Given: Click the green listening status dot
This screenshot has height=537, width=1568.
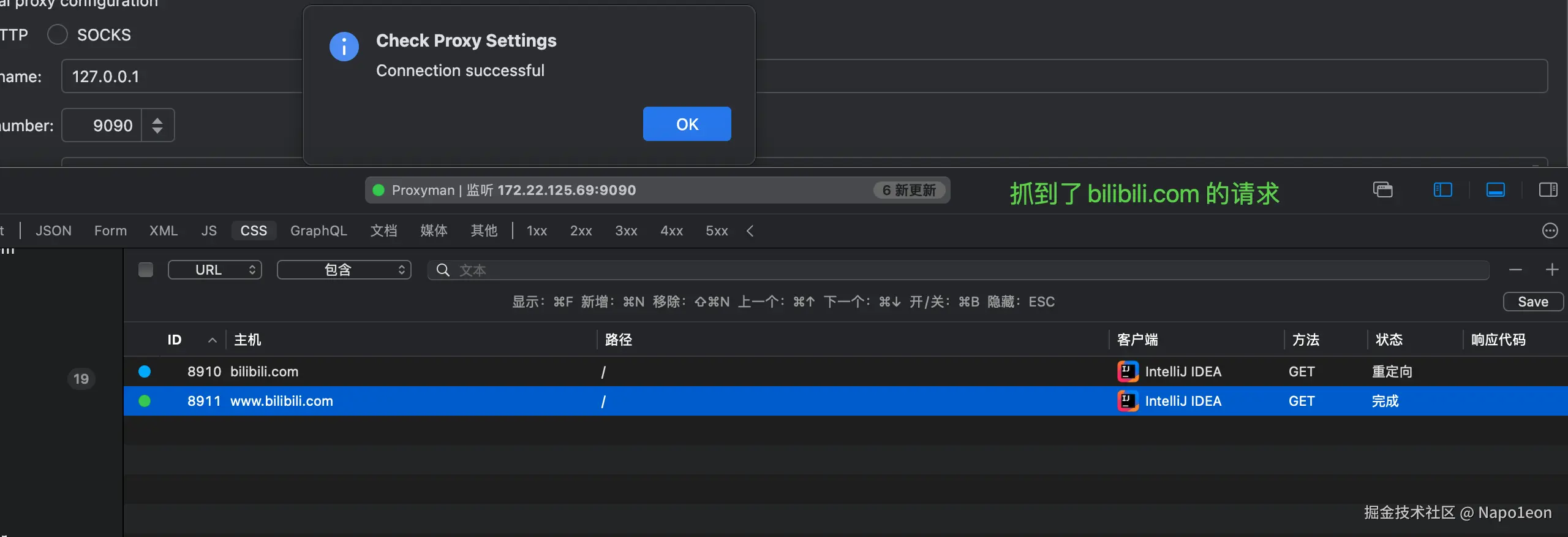Looking at the screenshot, I should [379, 190].
